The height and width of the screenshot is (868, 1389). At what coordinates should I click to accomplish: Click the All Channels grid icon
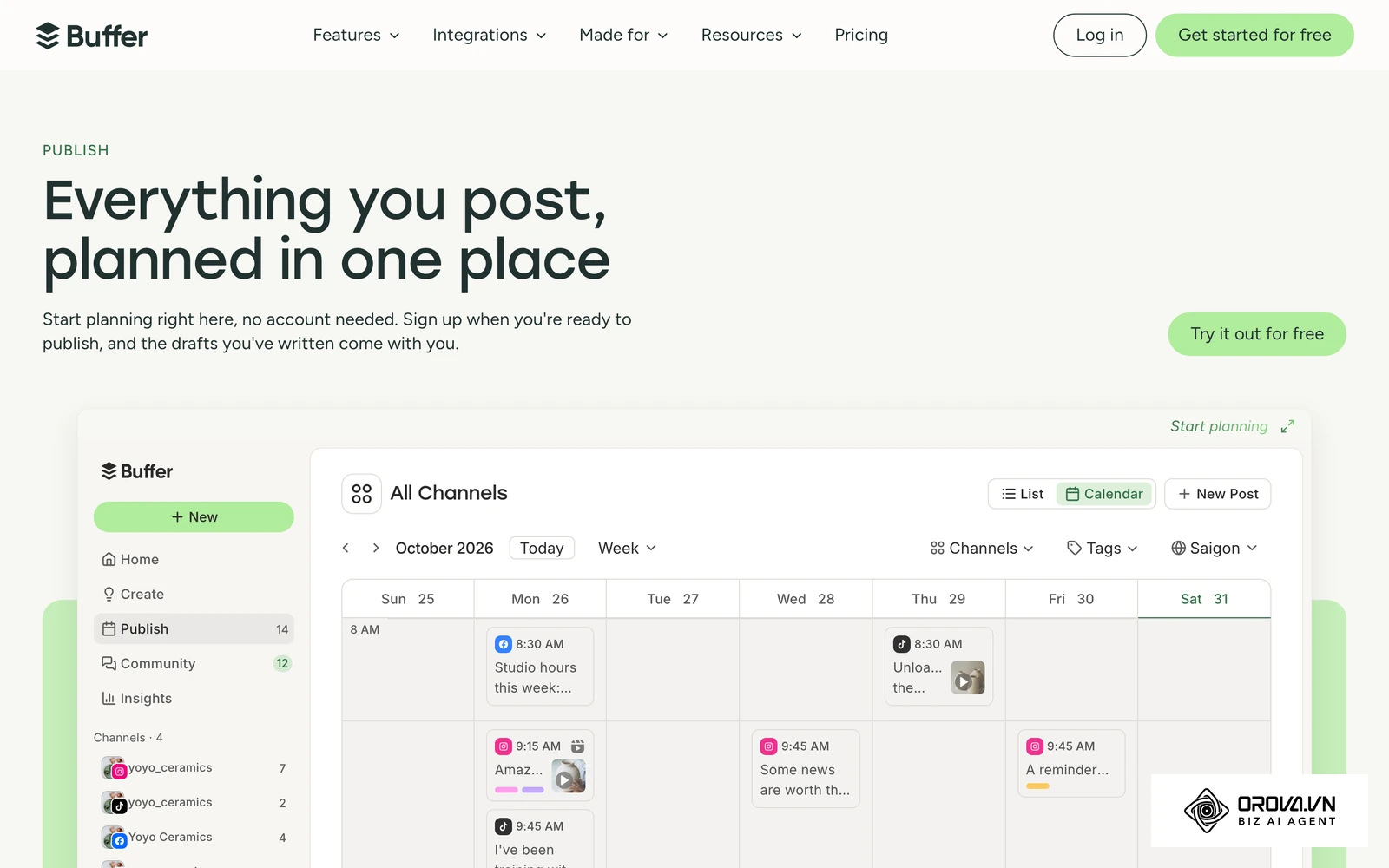tap(361, 494)
